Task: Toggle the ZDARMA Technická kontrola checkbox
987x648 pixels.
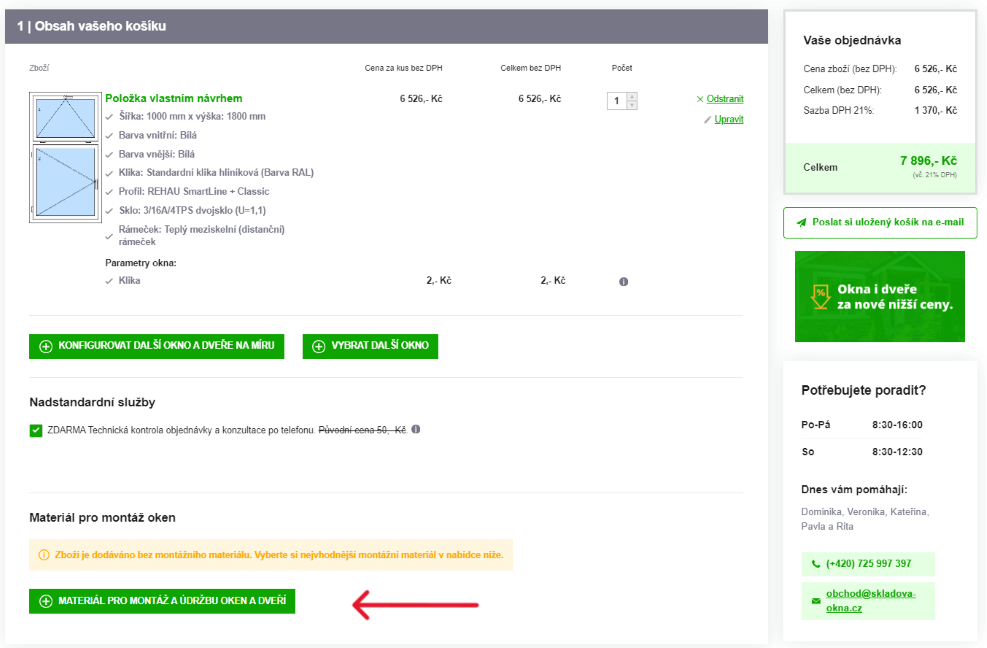Action: pos(37,430)
